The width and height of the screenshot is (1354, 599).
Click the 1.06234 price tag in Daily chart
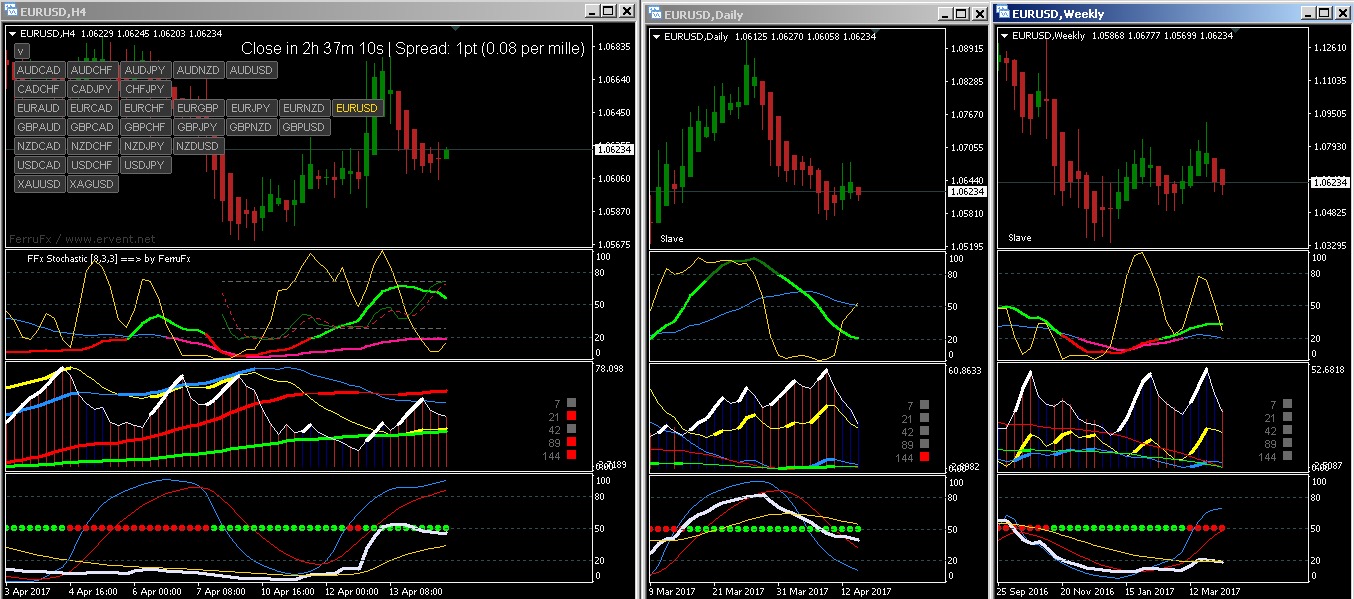(x=965, y=191)
